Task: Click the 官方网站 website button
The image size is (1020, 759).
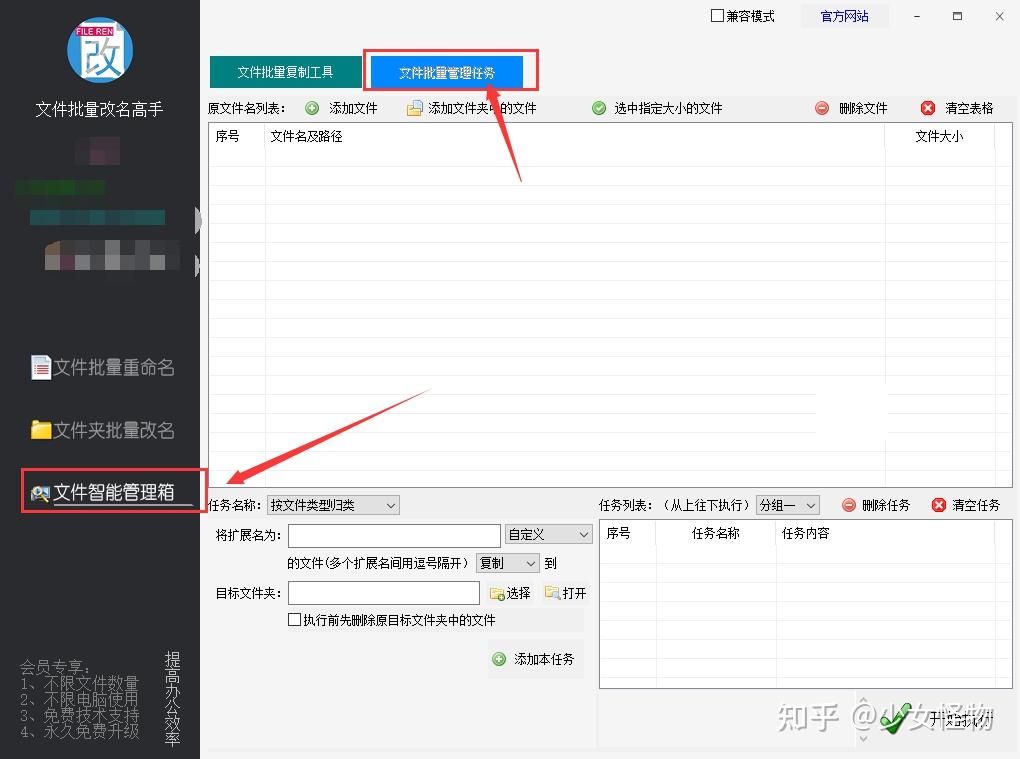Action: 843,16
